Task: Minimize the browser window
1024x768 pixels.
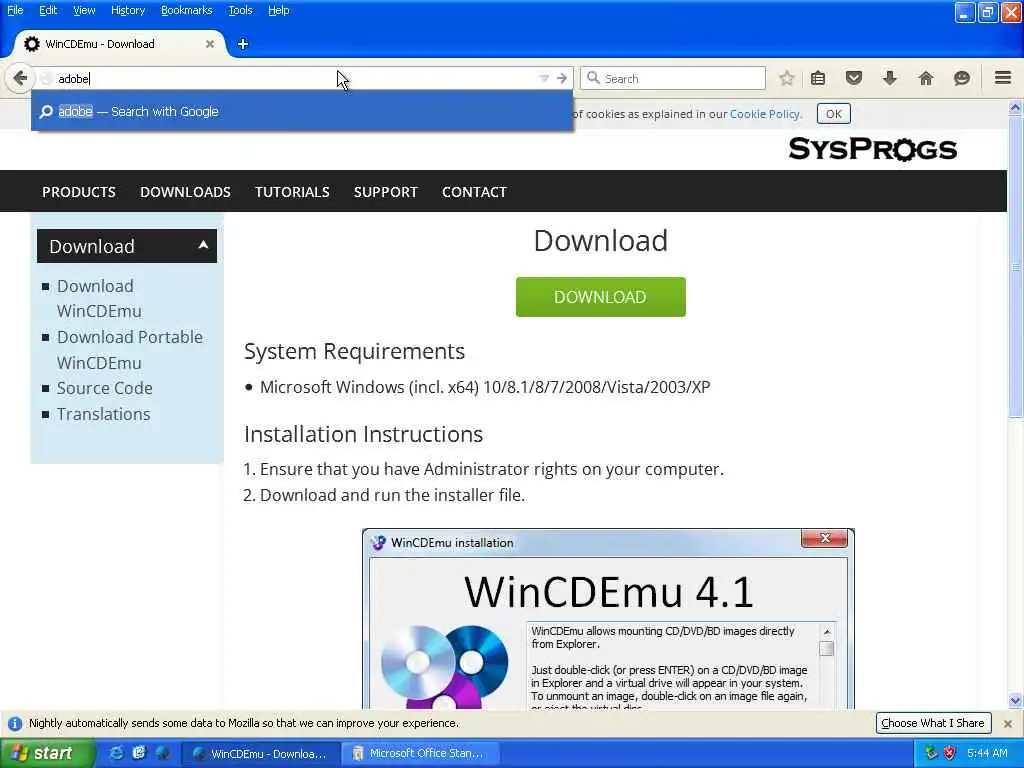Action: (965, 12)
